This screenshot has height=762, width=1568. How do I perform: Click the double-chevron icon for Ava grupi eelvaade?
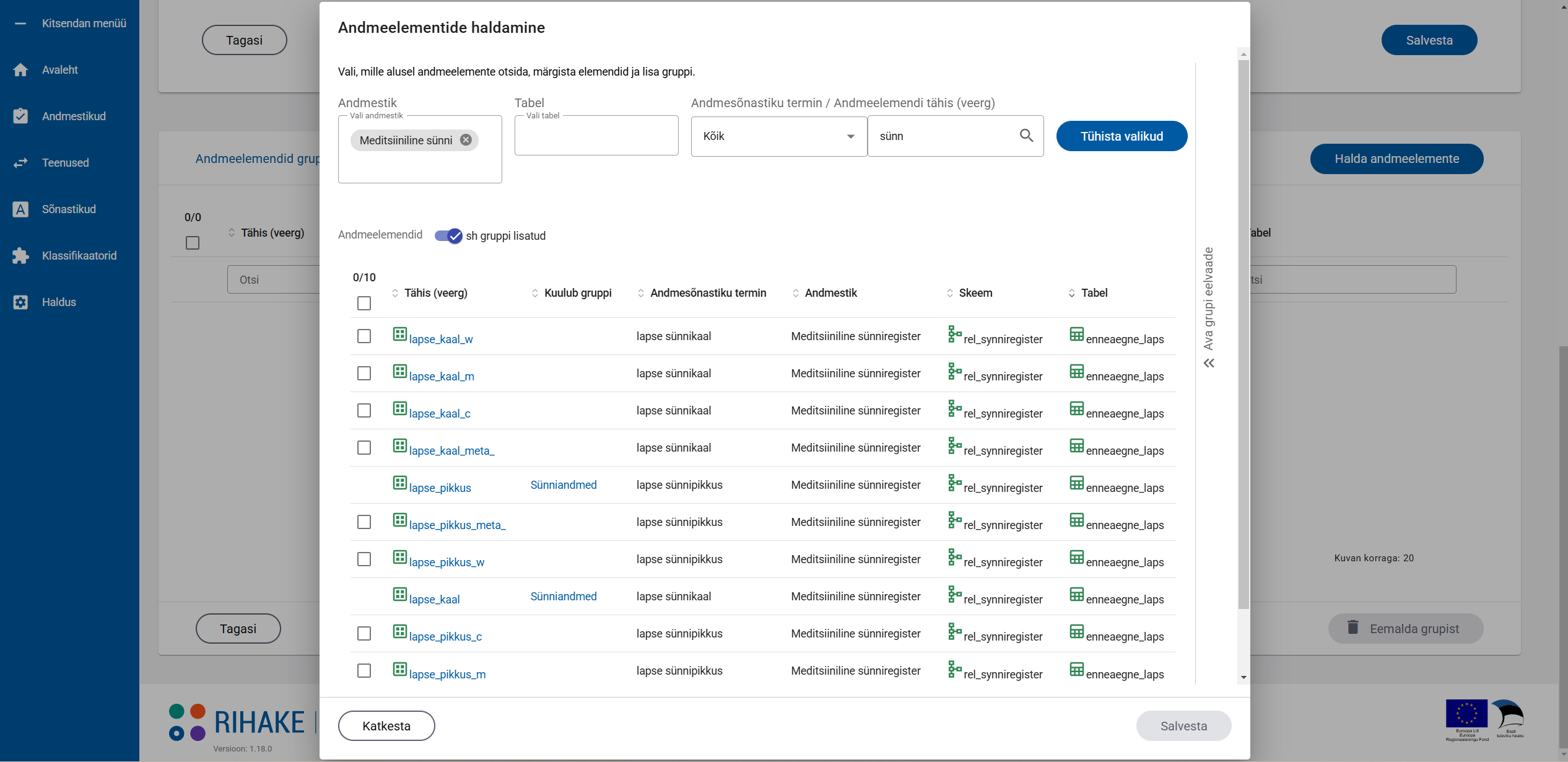1209,363
